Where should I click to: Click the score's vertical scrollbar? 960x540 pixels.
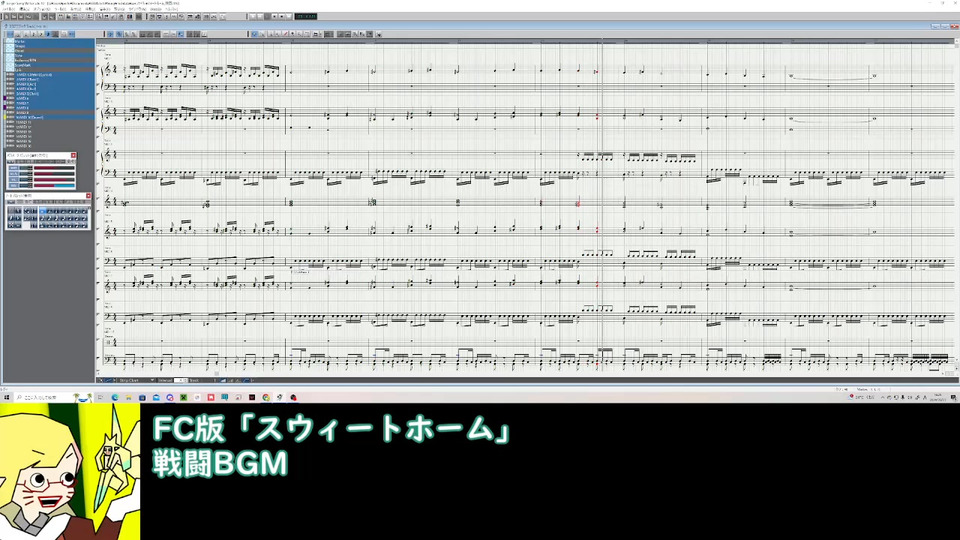(x=956, y=208)
